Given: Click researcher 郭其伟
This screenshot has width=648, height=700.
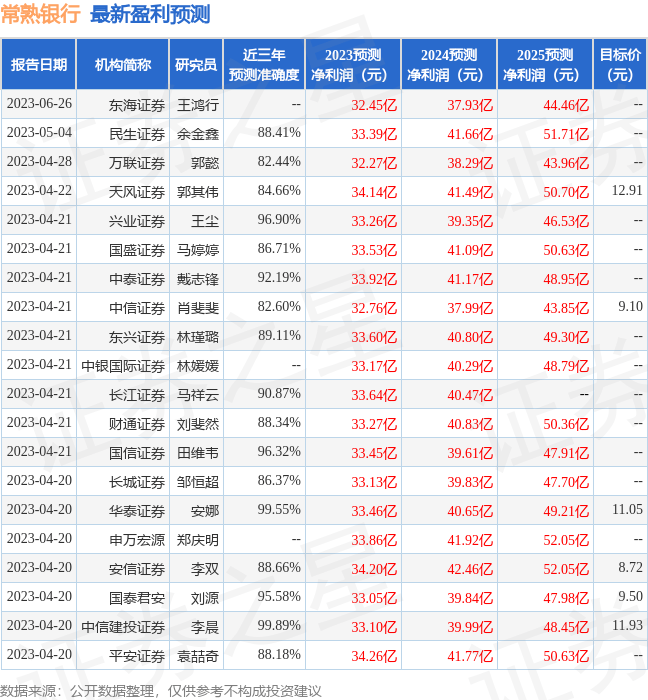Looking at the screenshot, I should point(198,192).
